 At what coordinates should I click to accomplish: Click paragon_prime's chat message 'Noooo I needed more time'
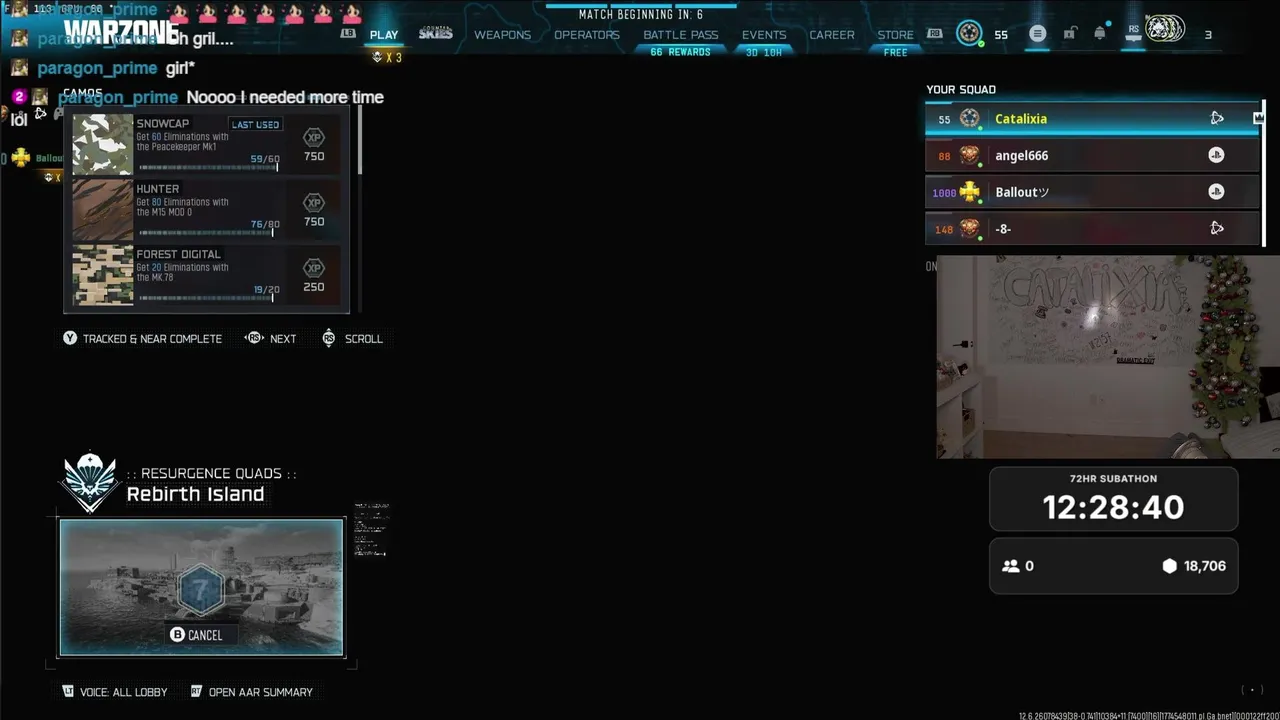[285, 97]
